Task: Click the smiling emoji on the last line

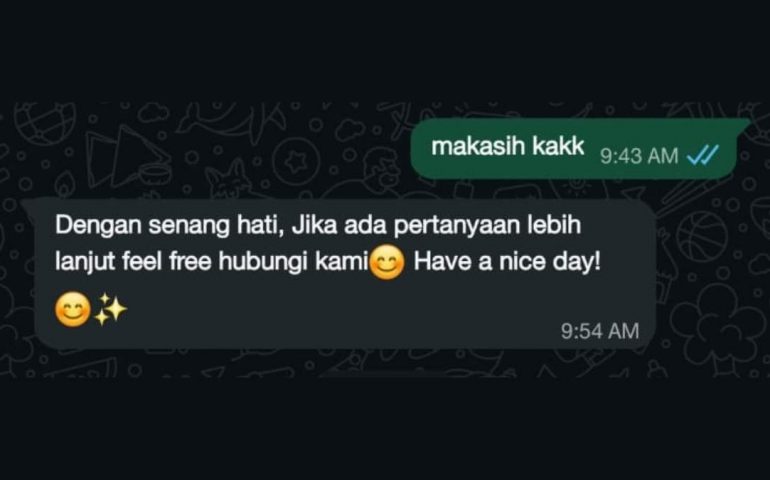Action: [x=73, y=310]
